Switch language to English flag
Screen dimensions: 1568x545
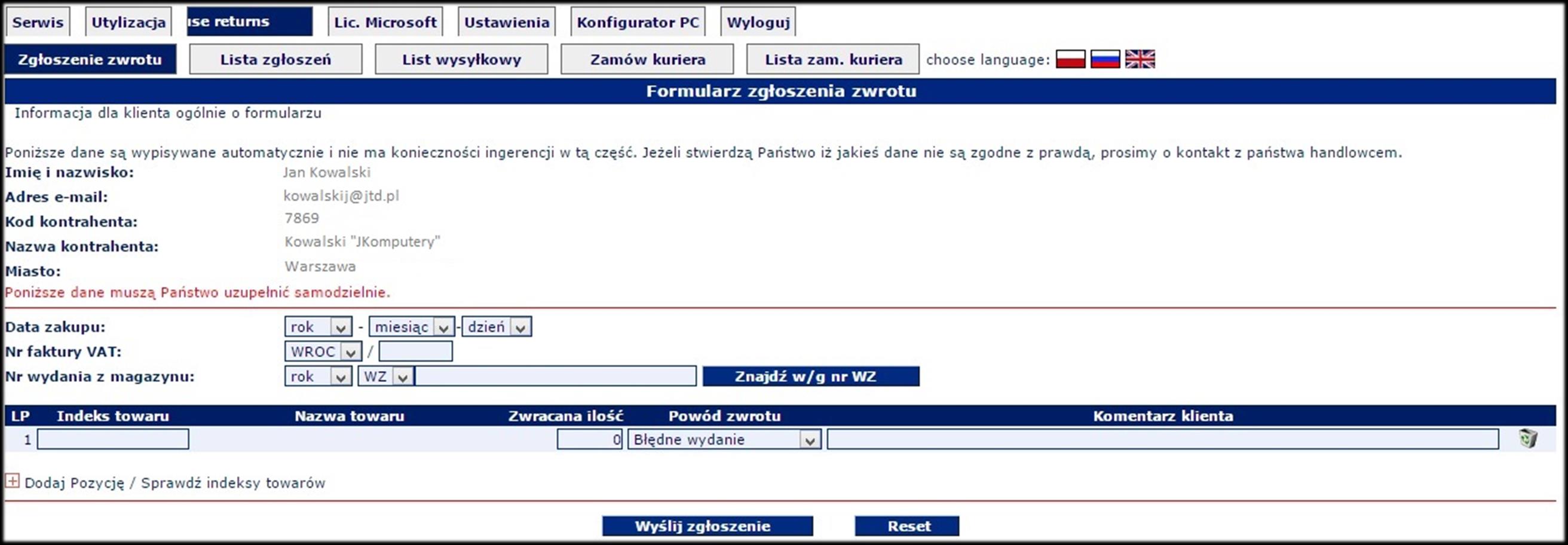tap(1140, 59)
